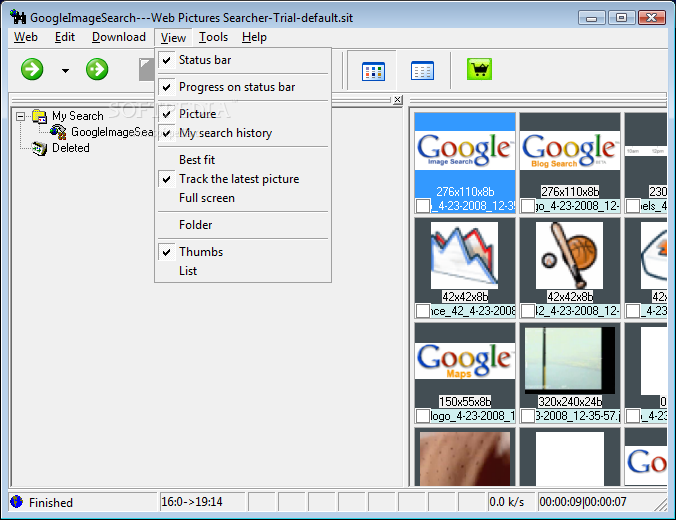
Task: Select GoogleImageSea tree item
Action: (112, 132)
